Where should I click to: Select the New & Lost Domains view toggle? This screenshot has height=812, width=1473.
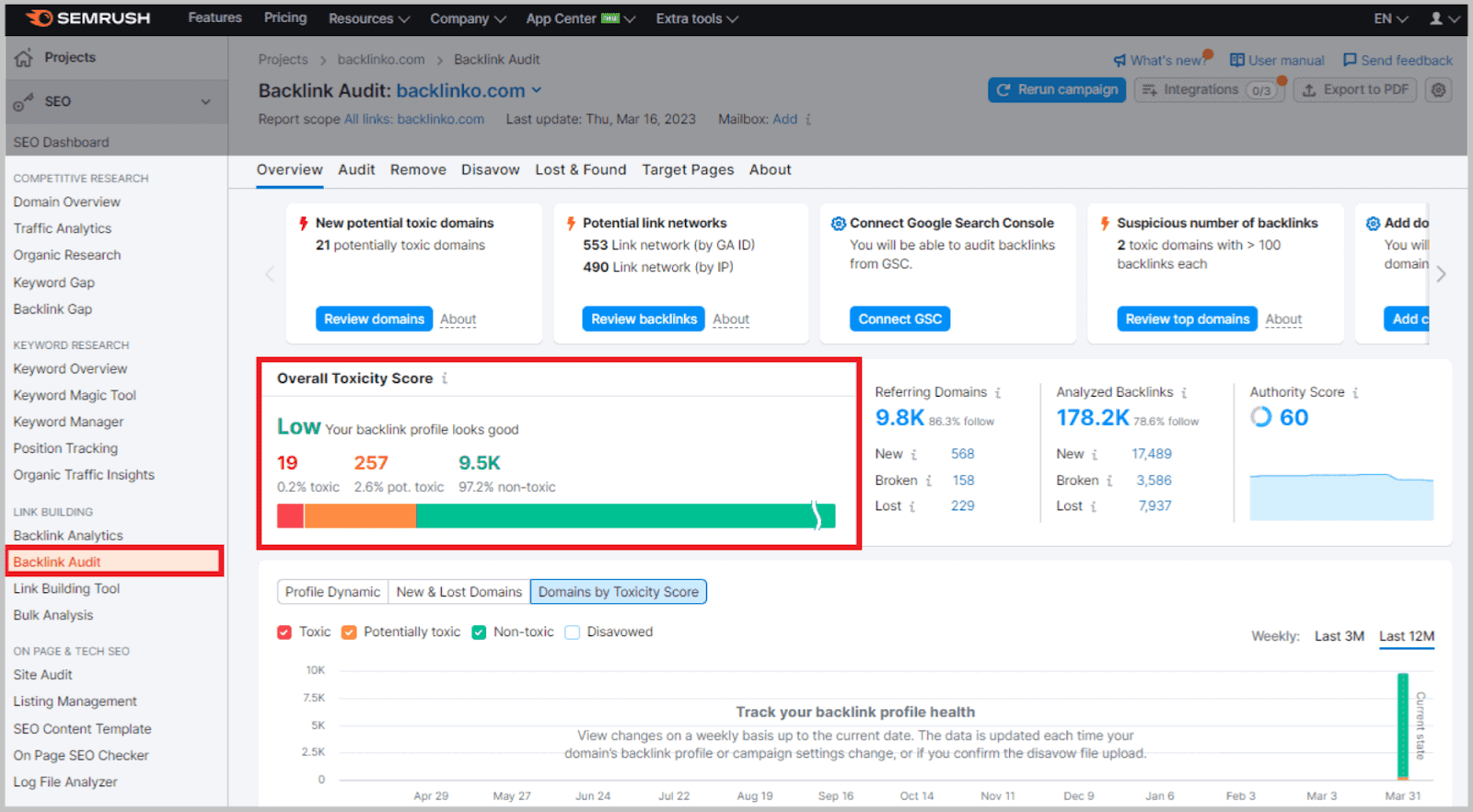[458, 592]
